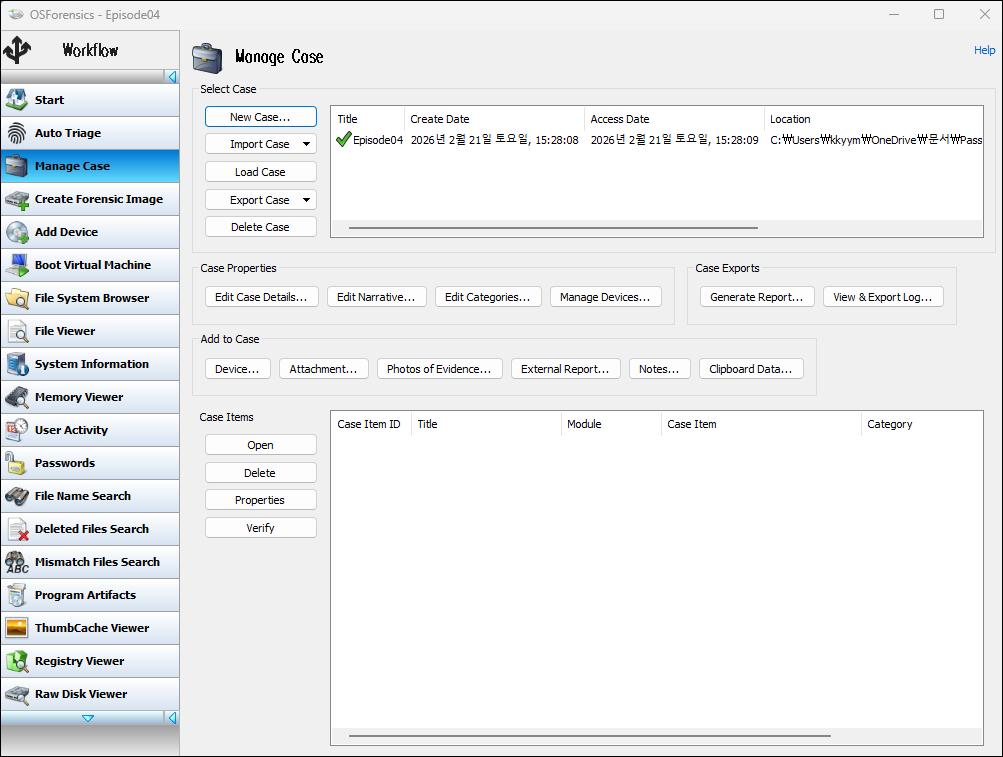Click the Raw Disk Viewer icon

click(17, 694)
